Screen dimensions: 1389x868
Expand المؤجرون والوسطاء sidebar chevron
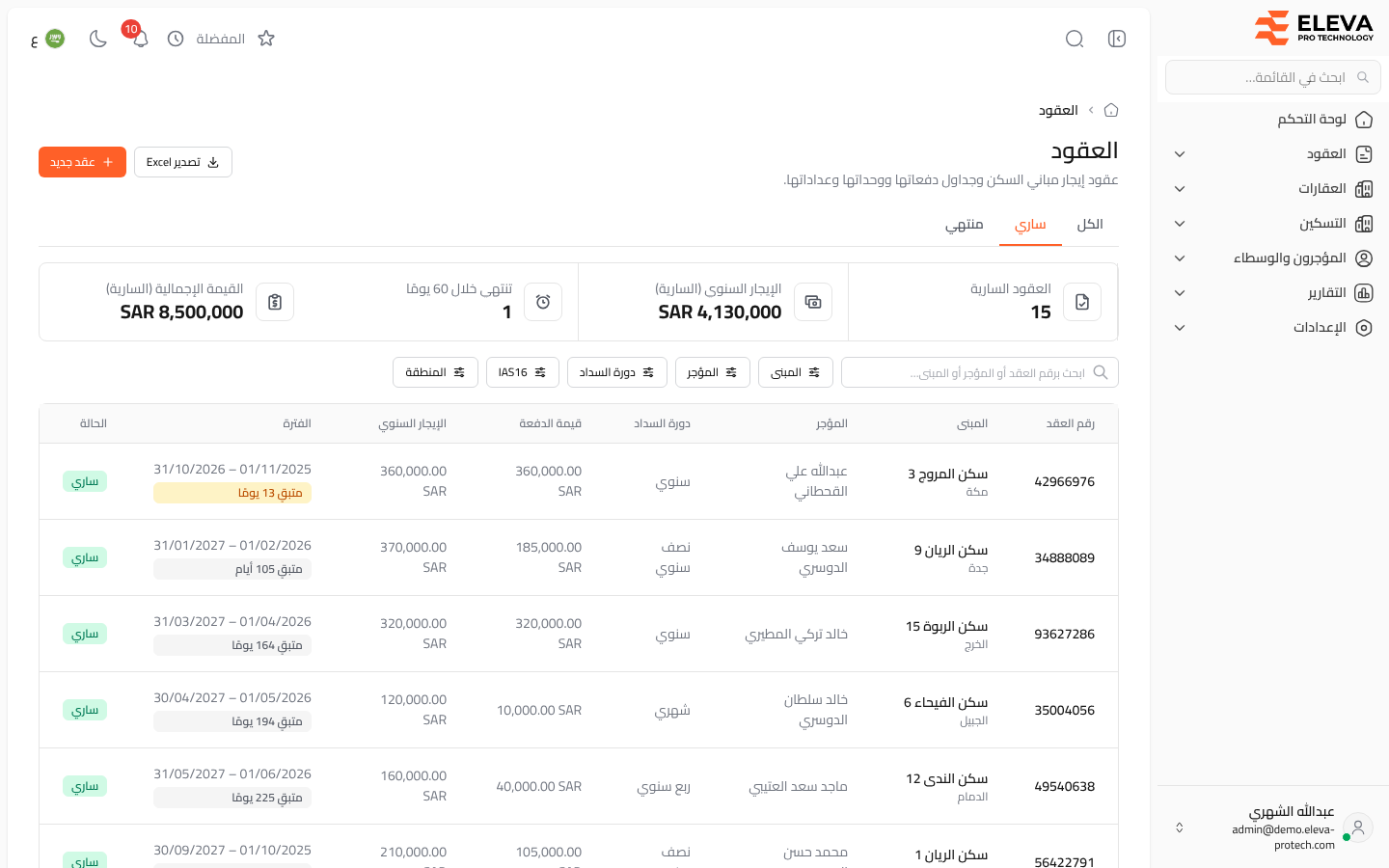1180,258
